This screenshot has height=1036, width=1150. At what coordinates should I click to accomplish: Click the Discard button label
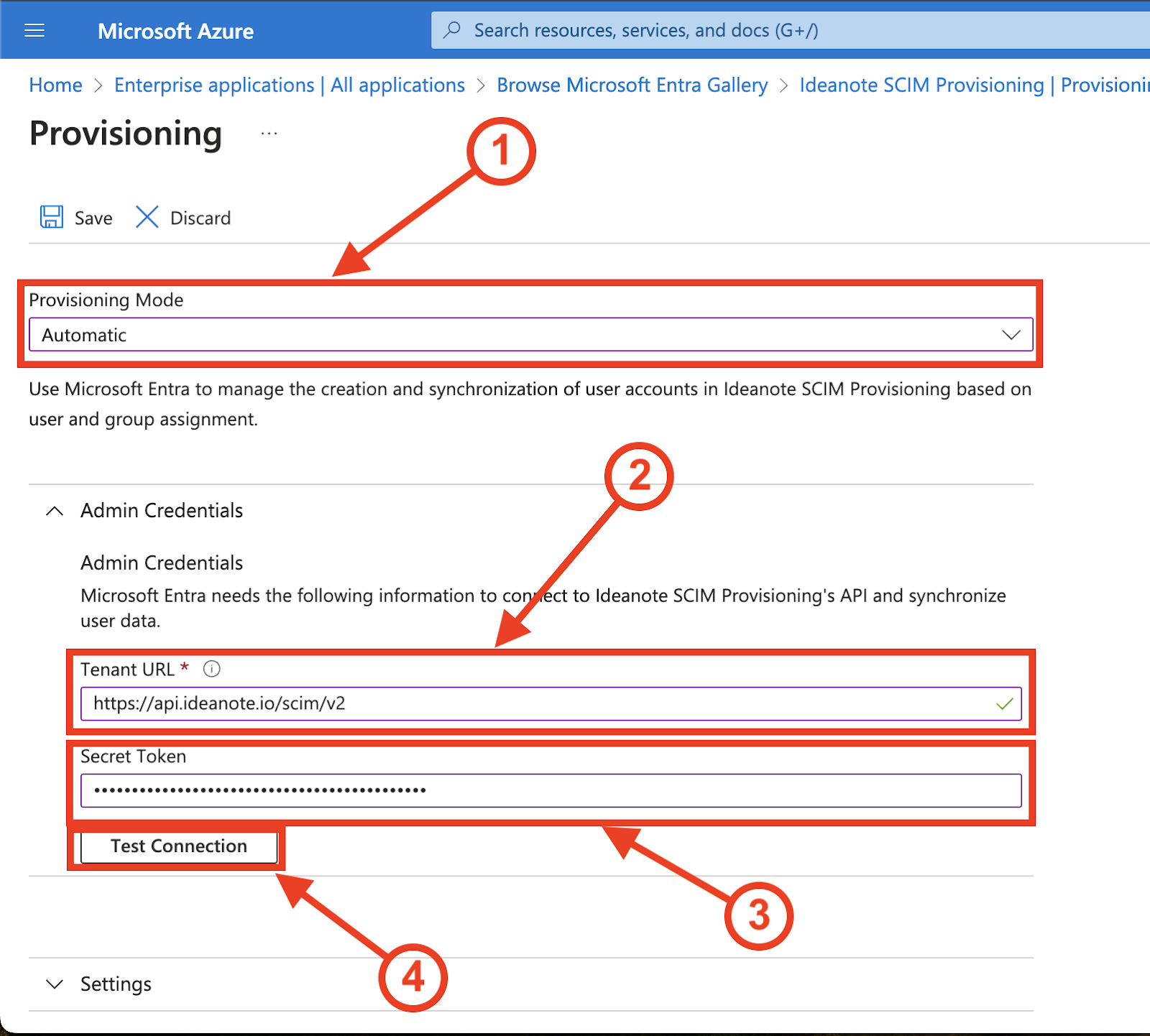[x=201, y=218]
